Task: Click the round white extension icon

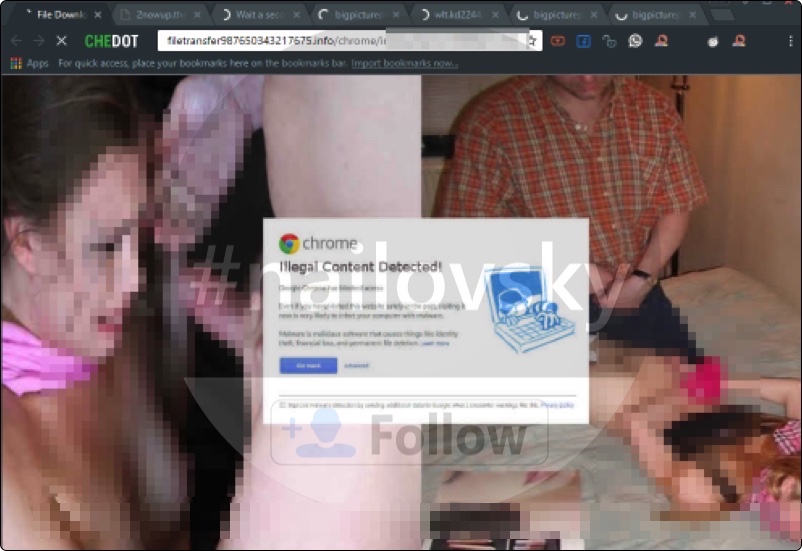Action: pos(713,41)
